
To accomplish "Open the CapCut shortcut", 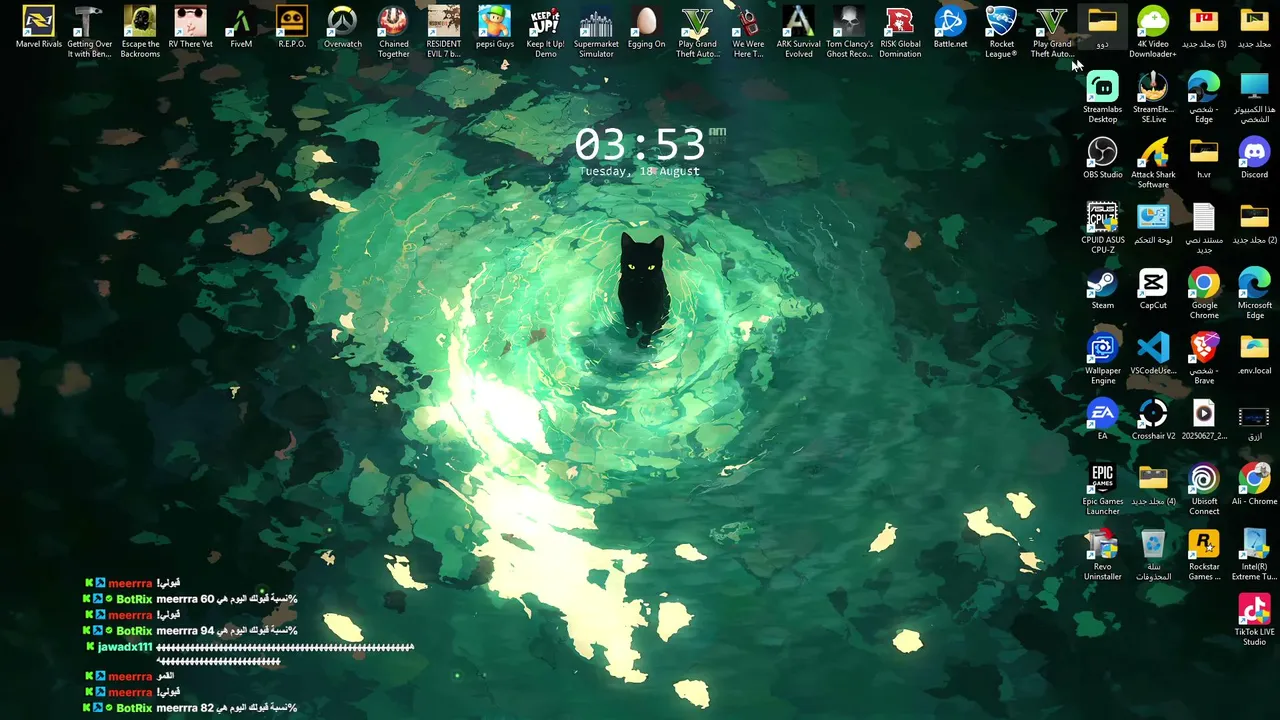I will [x=1153, y=288].
